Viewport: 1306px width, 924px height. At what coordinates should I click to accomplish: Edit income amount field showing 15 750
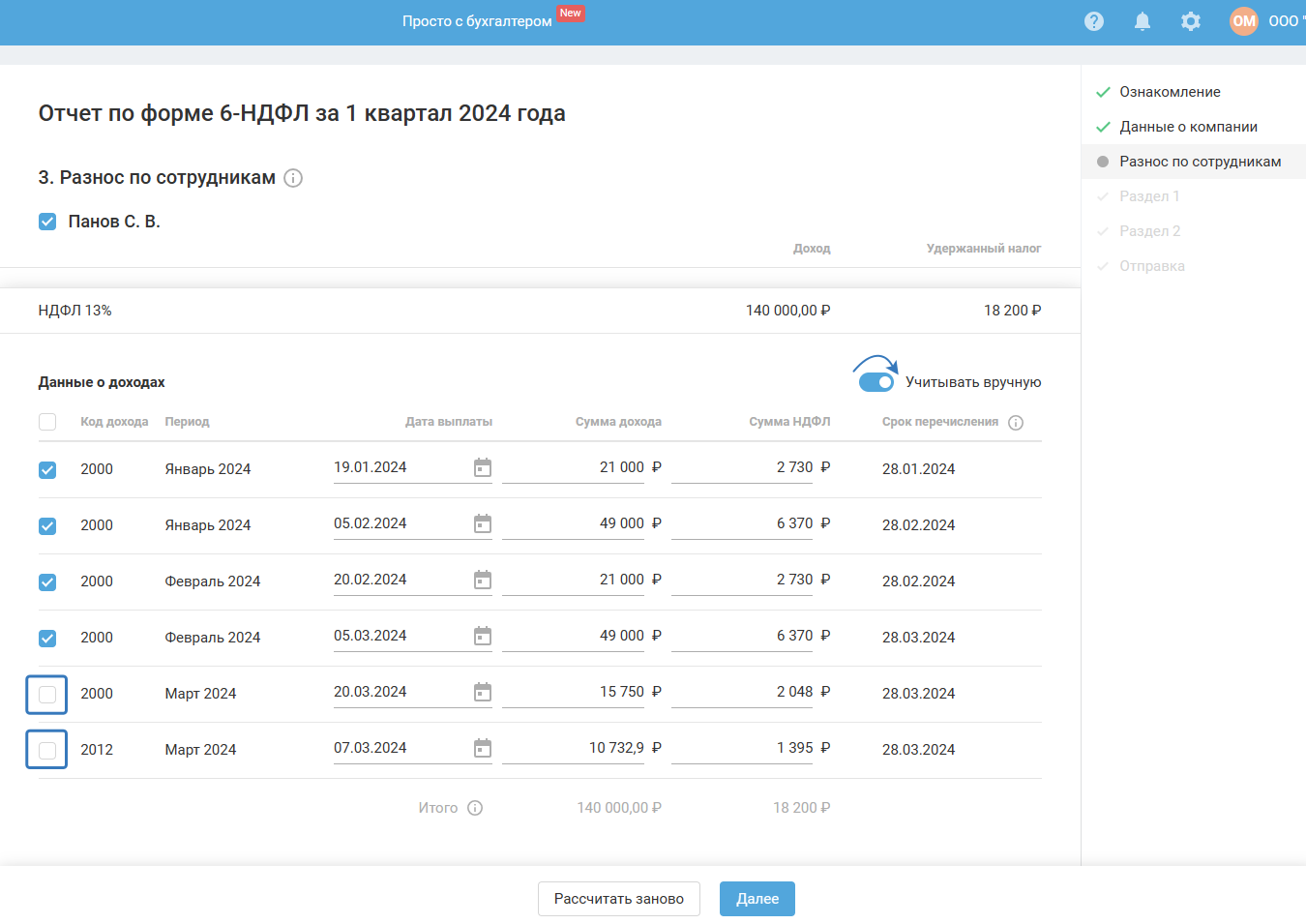[x=574, y=693]
